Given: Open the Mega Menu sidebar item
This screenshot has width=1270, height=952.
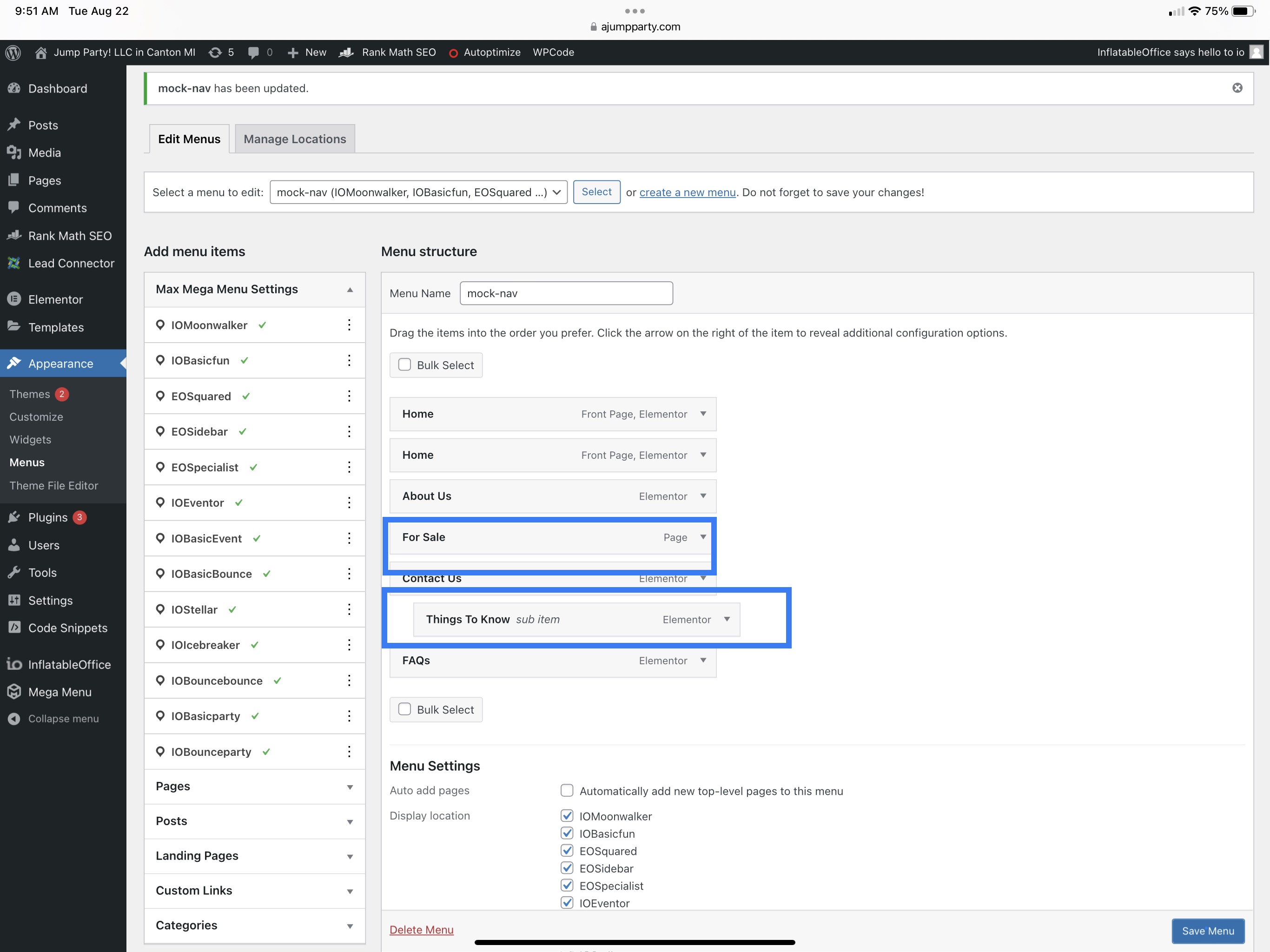Looking at the screenshot, I should [x=60, y=692].
